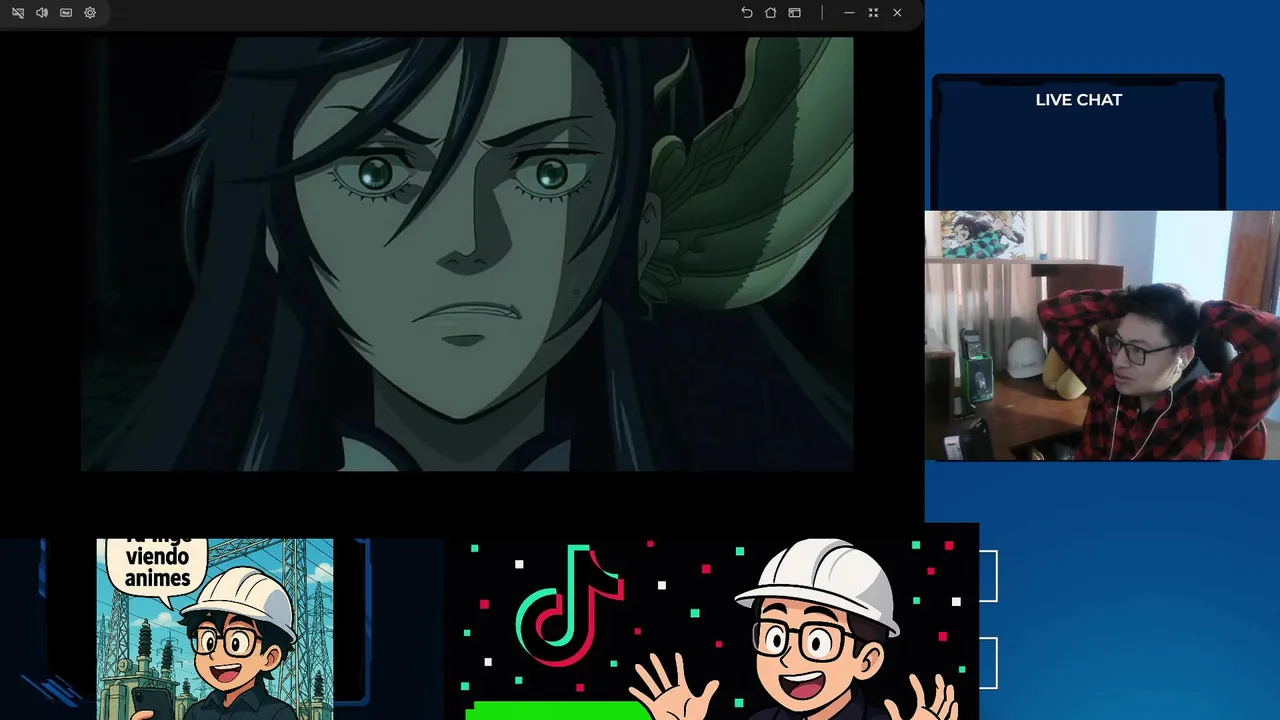Go to the home icon
The image size is (1280, 720).
tap(771, 13)
